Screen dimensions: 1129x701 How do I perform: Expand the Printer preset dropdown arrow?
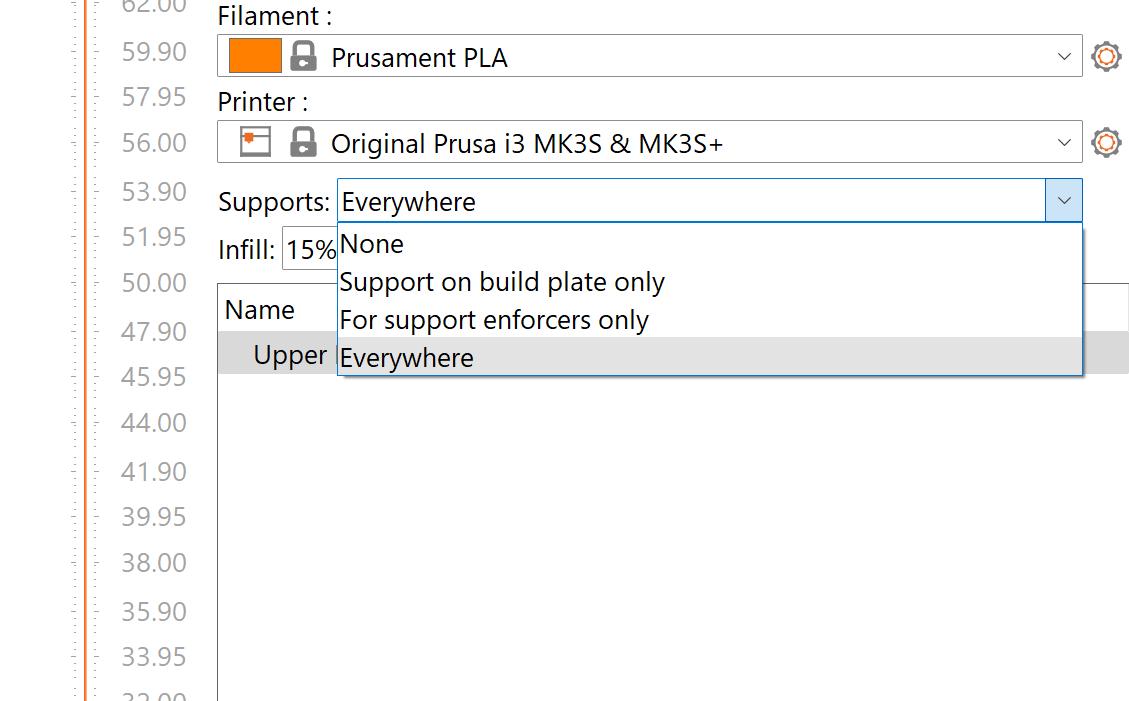click(x=1064, y=142)
